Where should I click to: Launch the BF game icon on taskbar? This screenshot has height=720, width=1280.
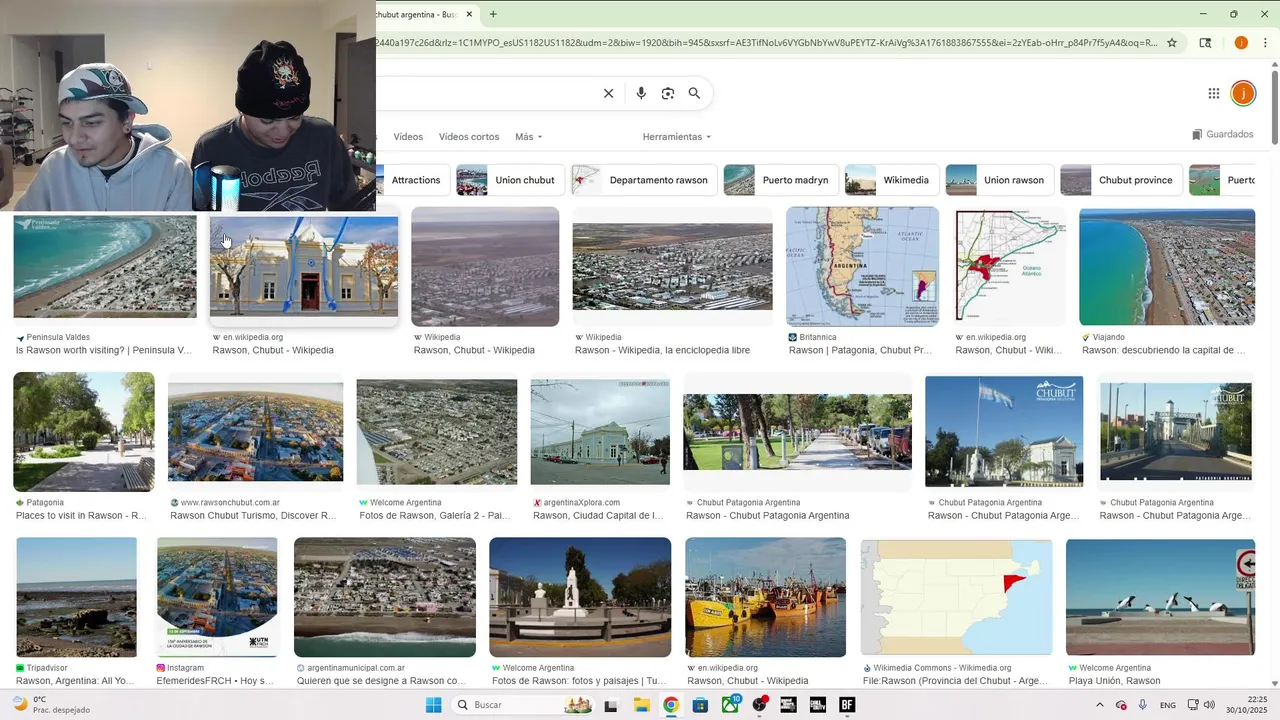(x=847, y=705)
